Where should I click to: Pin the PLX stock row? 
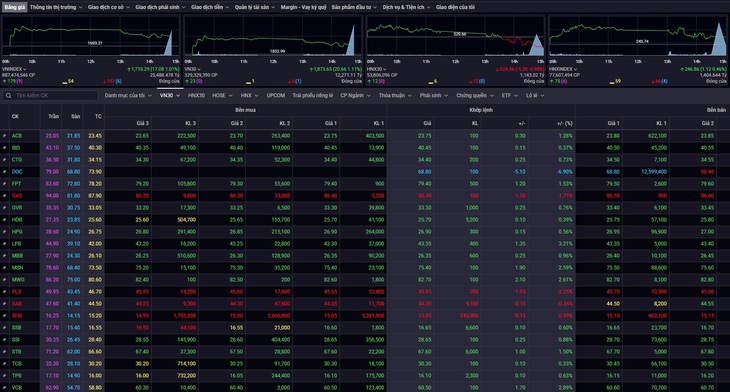(4, 291)
